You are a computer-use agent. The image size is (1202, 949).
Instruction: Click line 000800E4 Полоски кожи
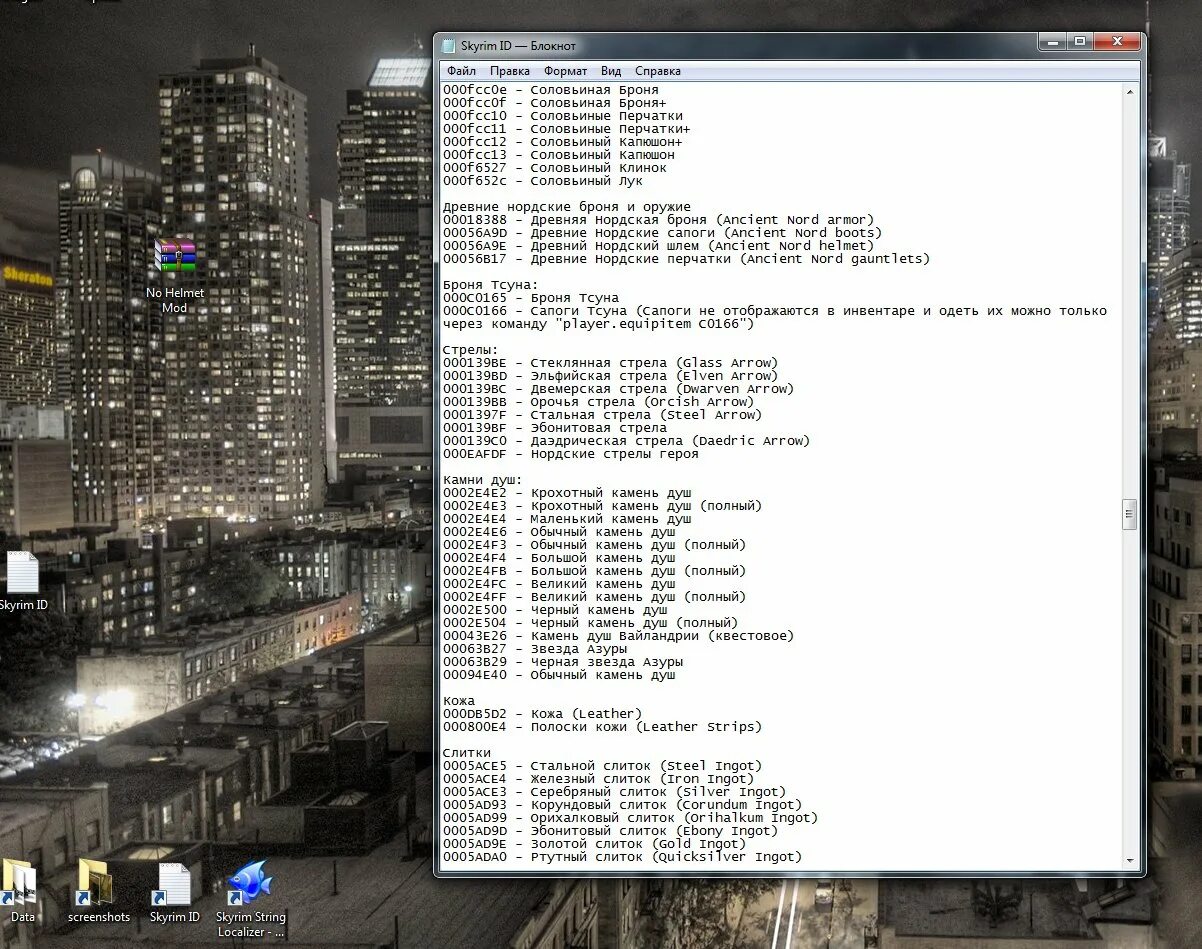point(603,727)
